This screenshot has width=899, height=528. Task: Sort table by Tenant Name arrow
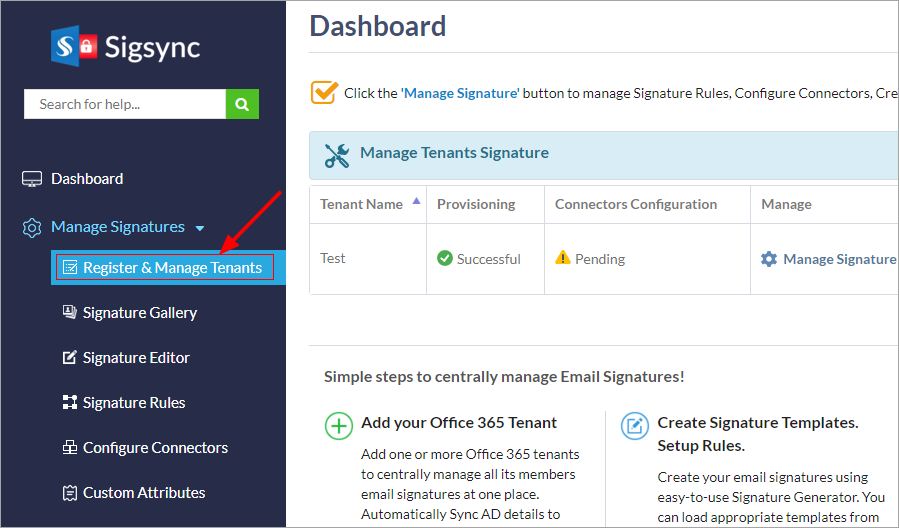click(x=416, y=202)
